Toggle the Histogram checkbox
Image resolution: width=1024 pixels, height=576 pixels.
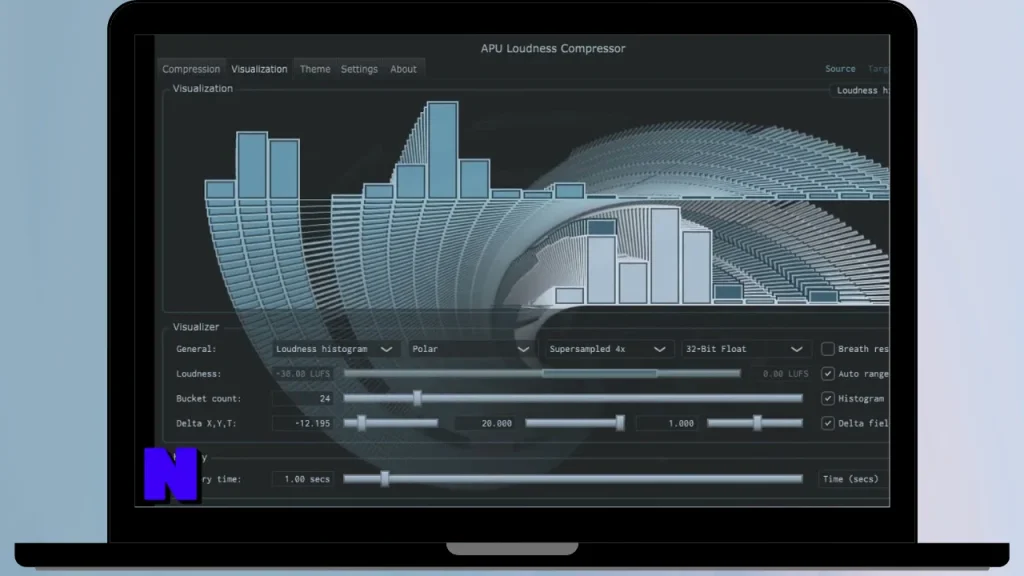pyautogui.click(x=827, y=398)
